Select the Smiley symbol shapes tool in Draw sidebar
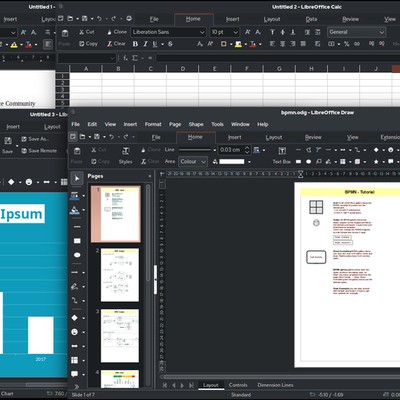Viewport: 400px width, 400px height. tap(74, 332)
